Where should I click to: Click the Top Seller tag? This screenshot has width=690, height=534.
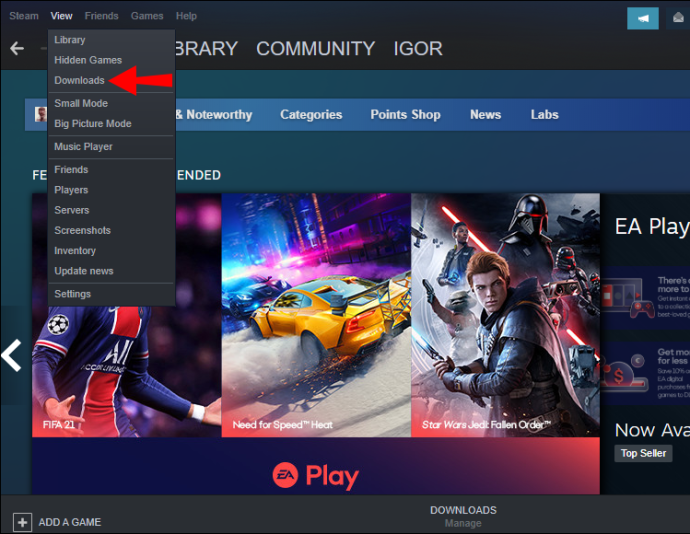[643, 453]
